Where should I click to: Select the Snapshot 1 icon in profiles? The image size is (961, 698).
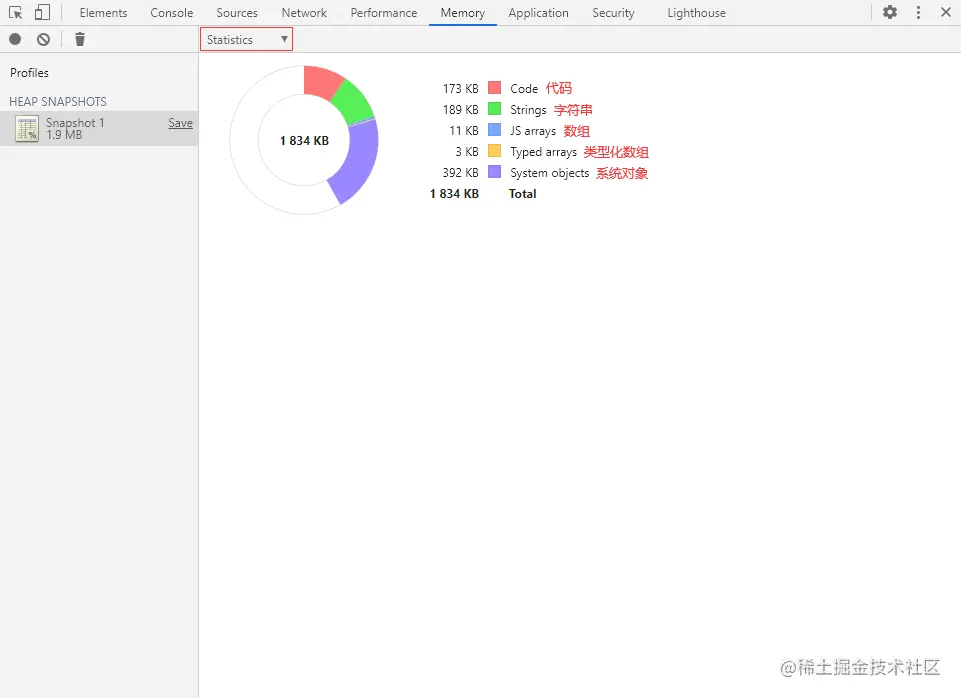(27, 129)
